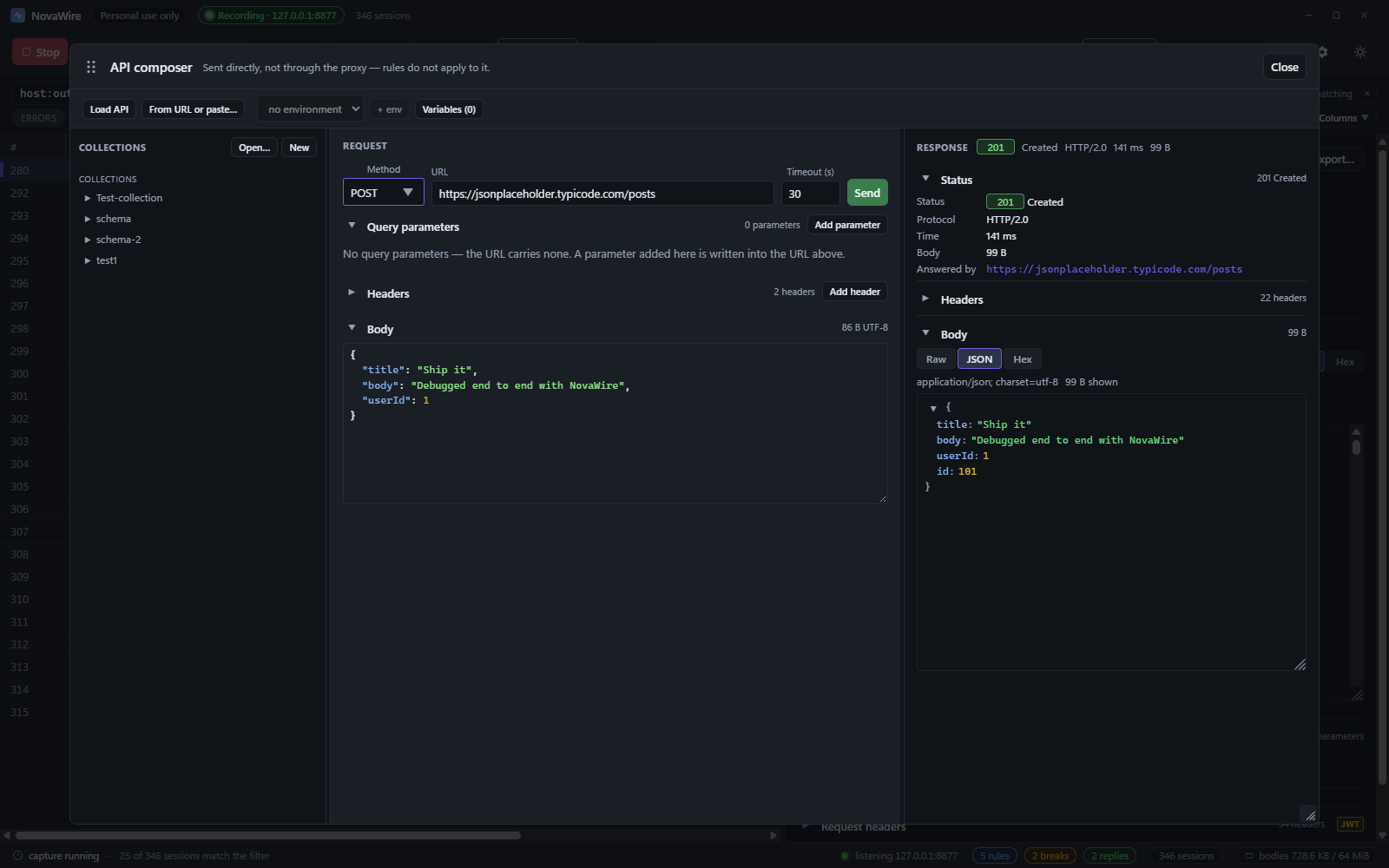Click the Open... collections button

coord(254,148)
